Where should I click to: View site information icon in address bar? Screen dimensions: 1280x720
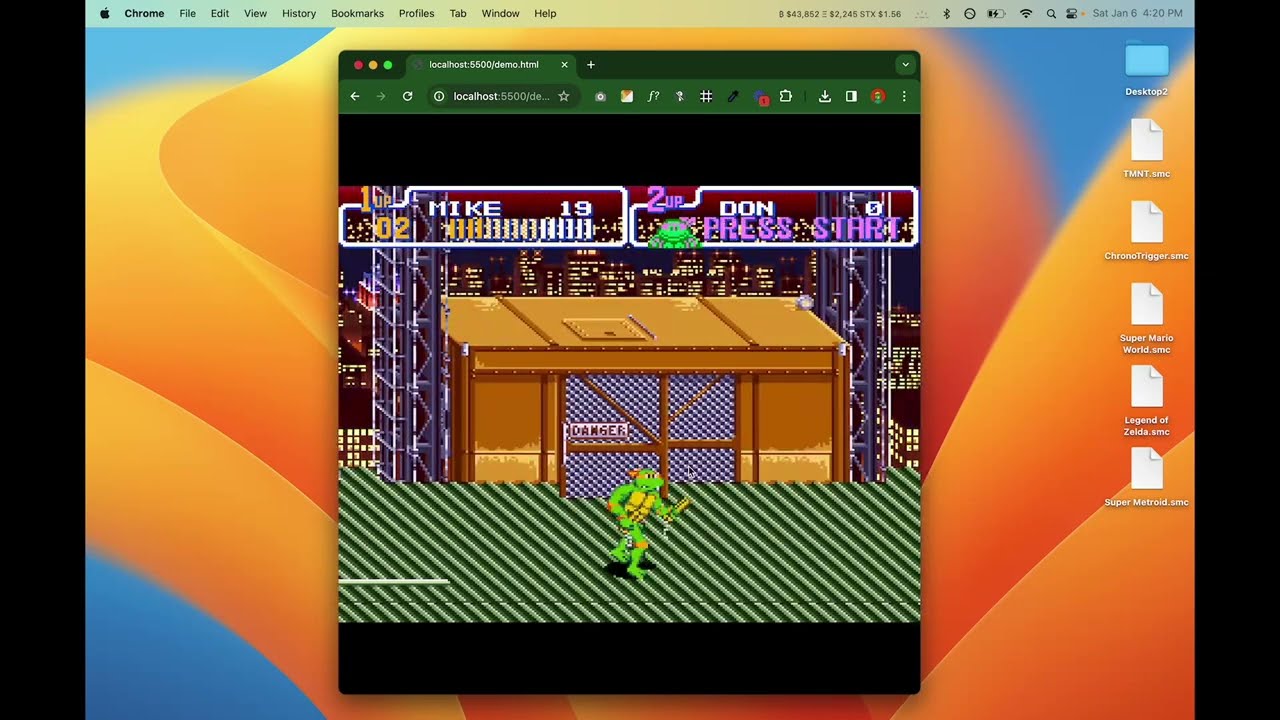tap(438, 96)
